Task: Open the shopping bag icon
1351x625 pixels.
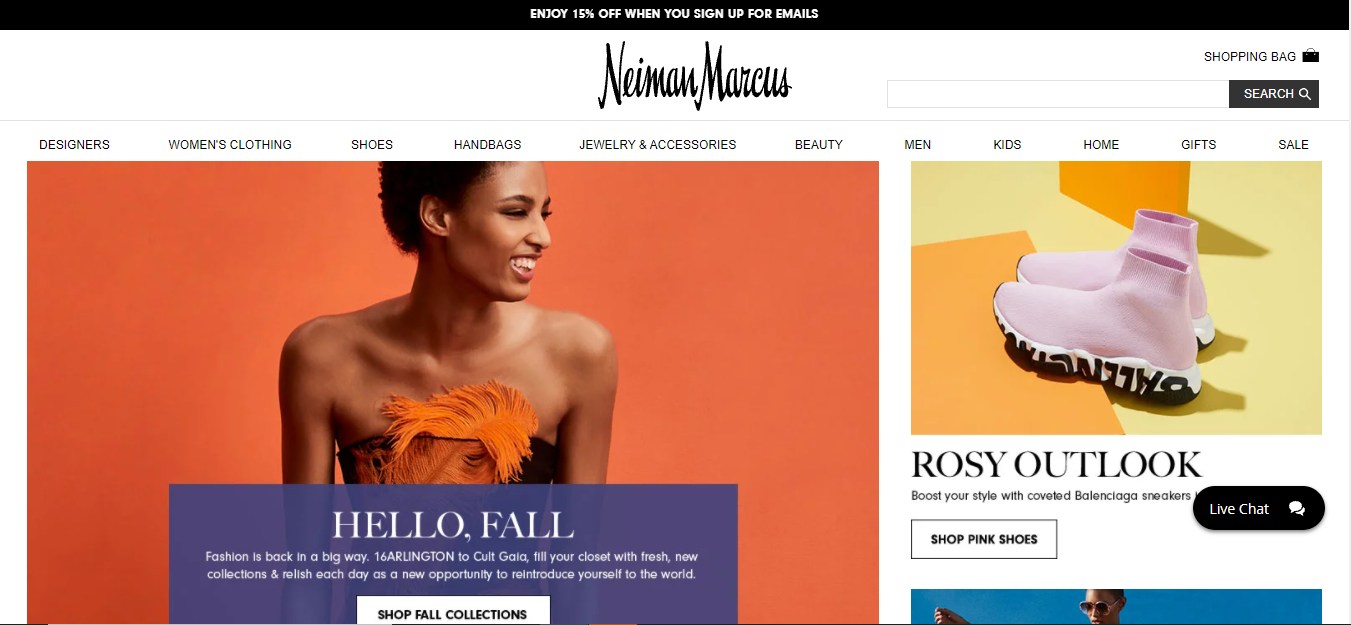Action: click(x=1310, y=56)
